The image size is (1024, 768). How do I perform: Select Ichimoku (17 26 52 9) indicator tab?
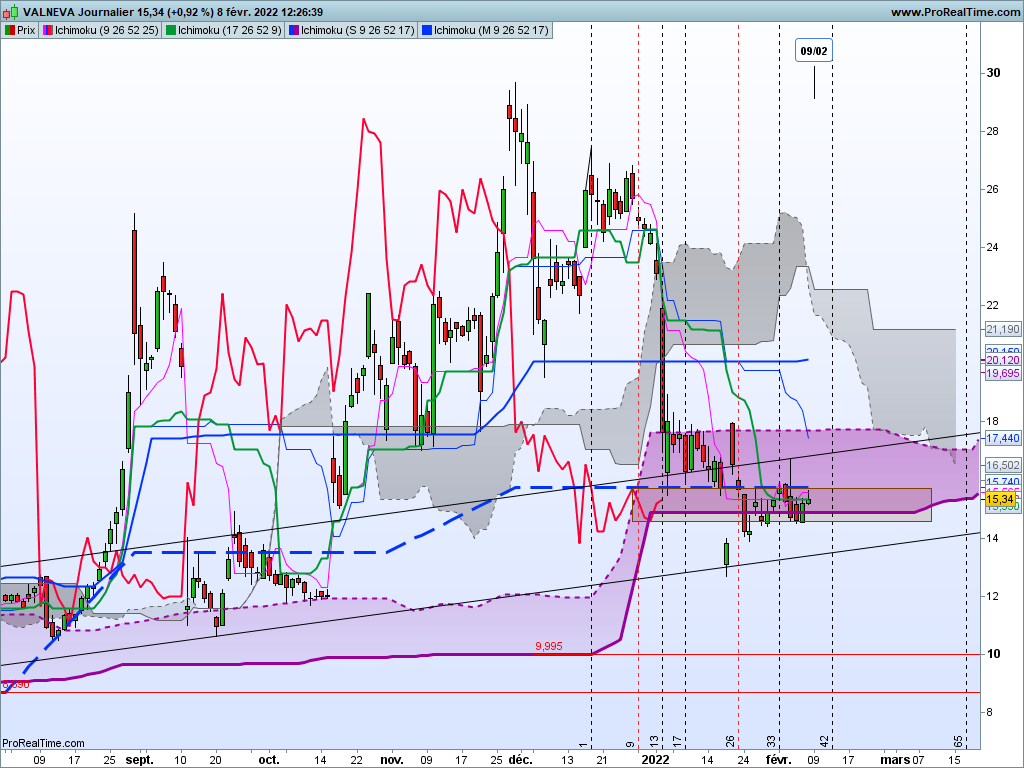click(x=223, y=30)
